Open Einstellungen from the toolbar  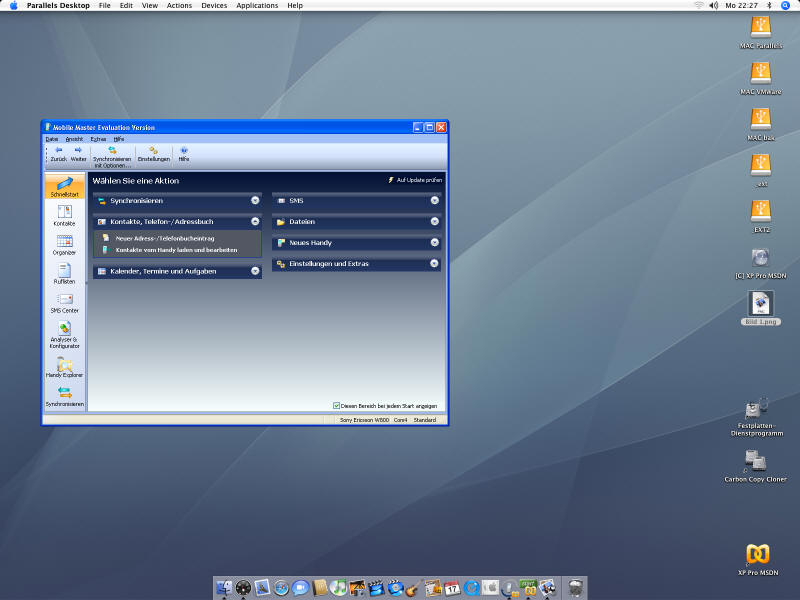pyautogui.click(x=153, y=153)
